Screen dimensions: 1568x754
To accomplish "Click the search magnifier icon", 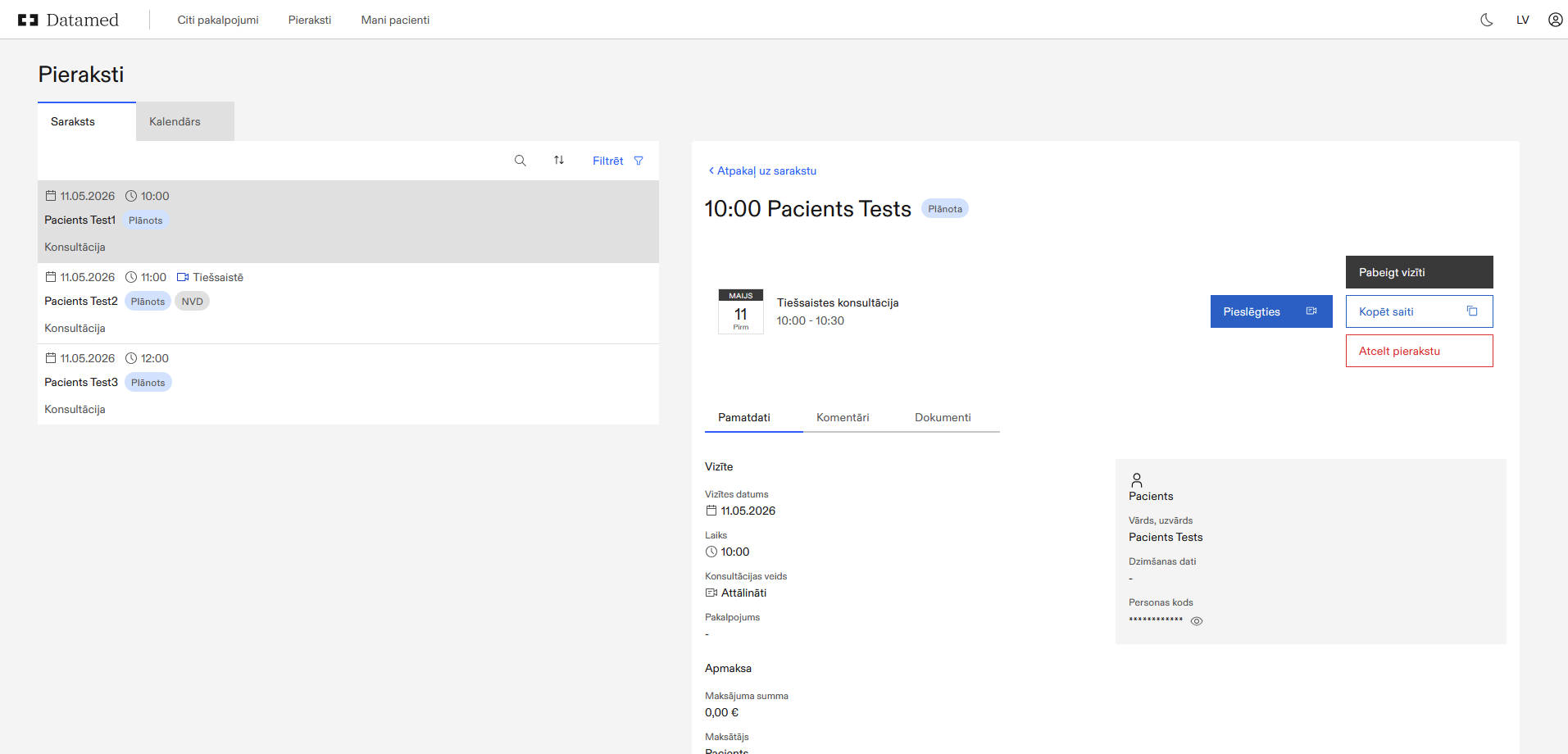I will click(520, 161).
